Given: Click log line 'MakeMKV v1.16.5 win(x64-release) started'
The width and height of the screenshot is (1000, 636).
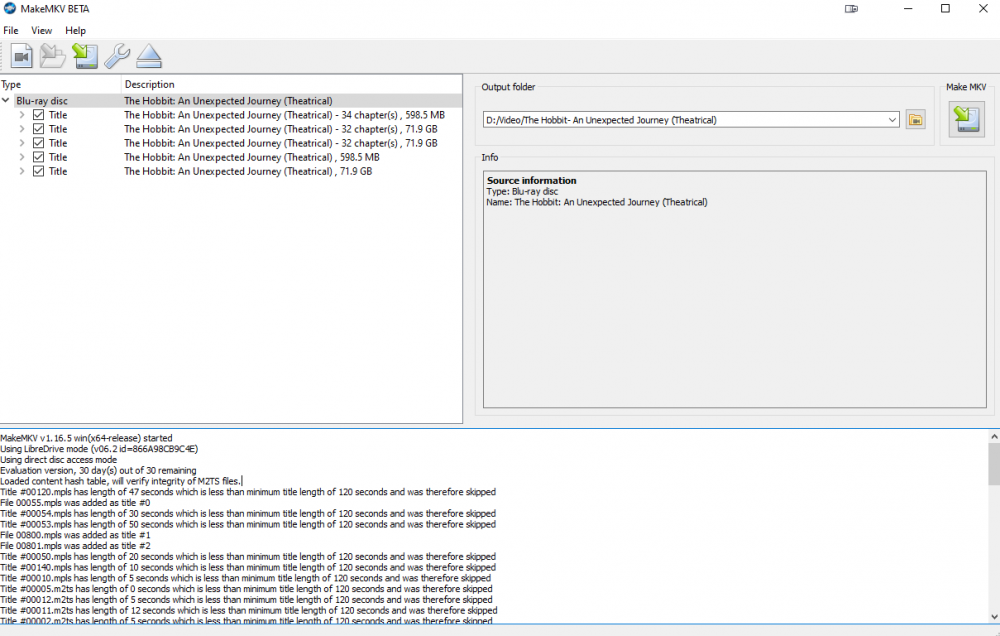Looking at the screenshot, I should click(x=86, y=438).
